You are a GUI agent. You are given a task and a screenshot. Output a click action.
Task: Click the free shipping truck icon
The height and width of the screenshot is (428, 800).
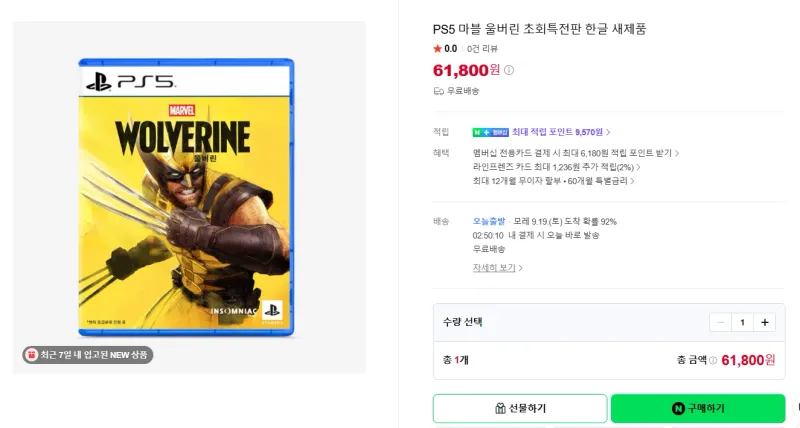pyautogui.click(x=438, y=91)
